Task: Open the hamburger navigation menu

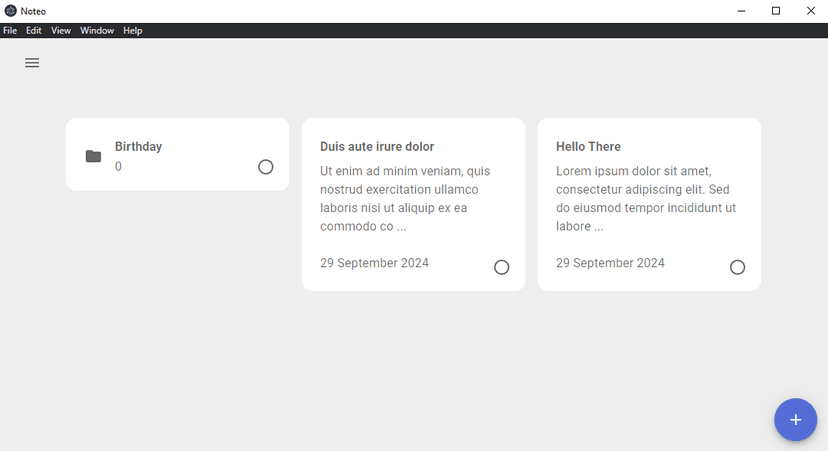Action: 32,63
